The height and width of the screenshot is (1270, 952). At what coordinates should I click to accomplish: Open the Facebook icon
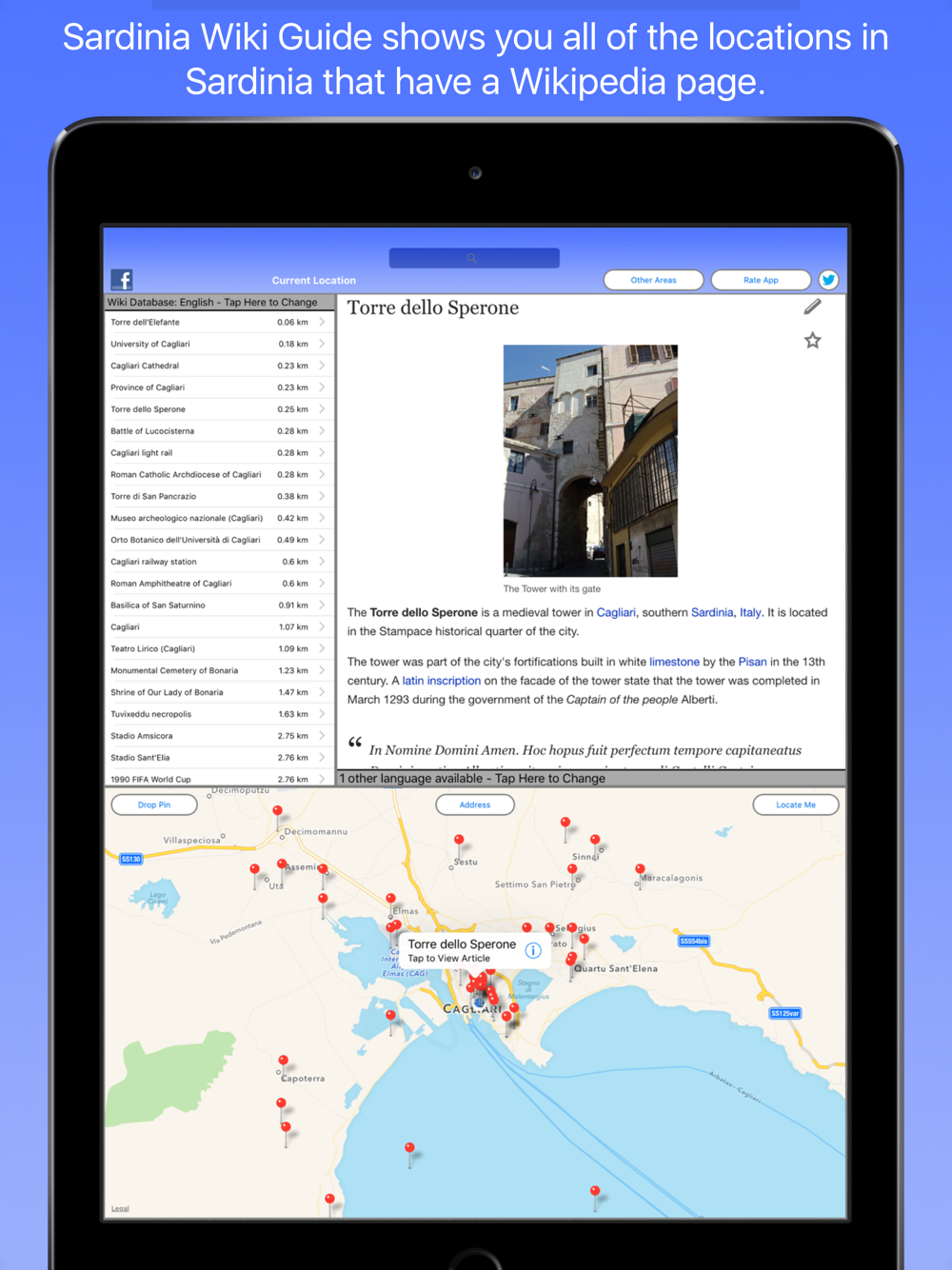(x=122, y=279)
